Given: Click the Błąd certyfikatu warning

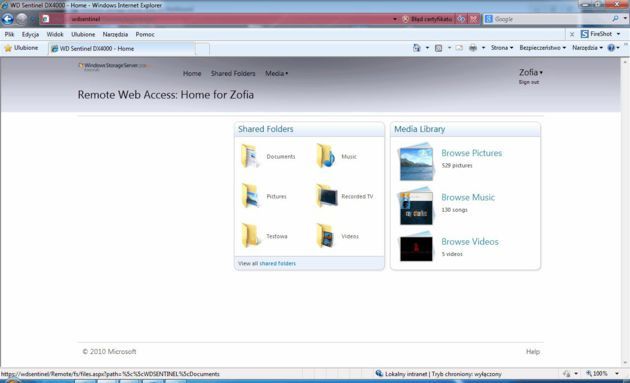Looking at the screenshot, I should (427, 19).
